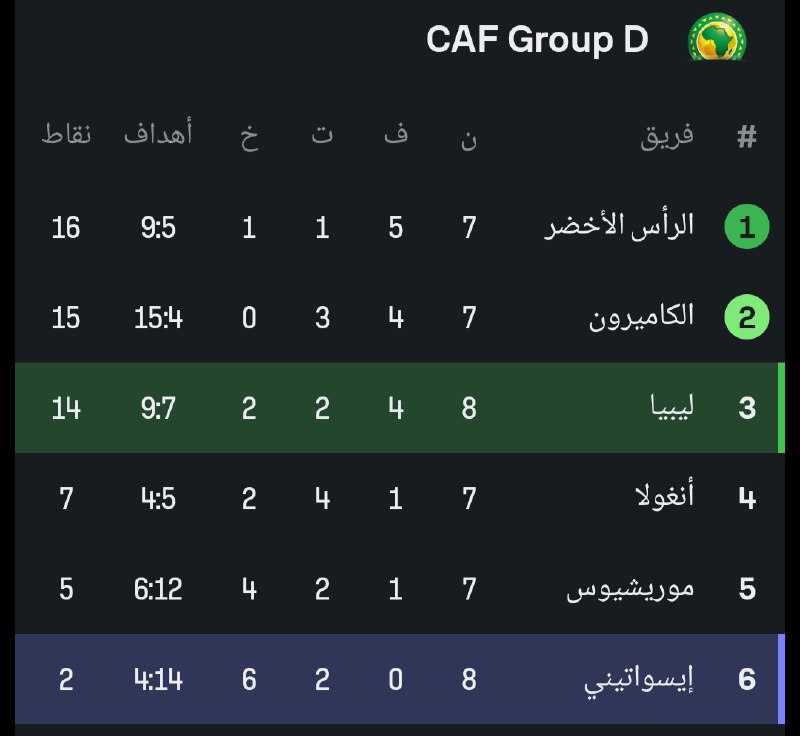Click the أهداف goals column header
This screenshot has width=800, height=736.
coord(158,132)
